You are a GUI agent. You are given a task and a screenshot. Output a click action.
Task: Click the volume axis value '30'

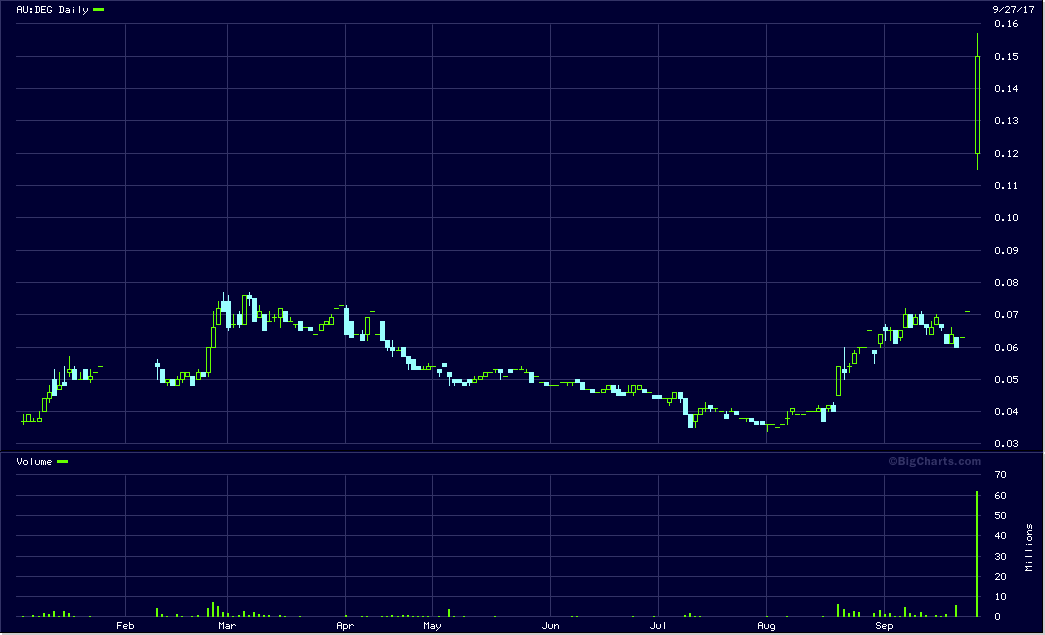click(x=1000, y=556)
